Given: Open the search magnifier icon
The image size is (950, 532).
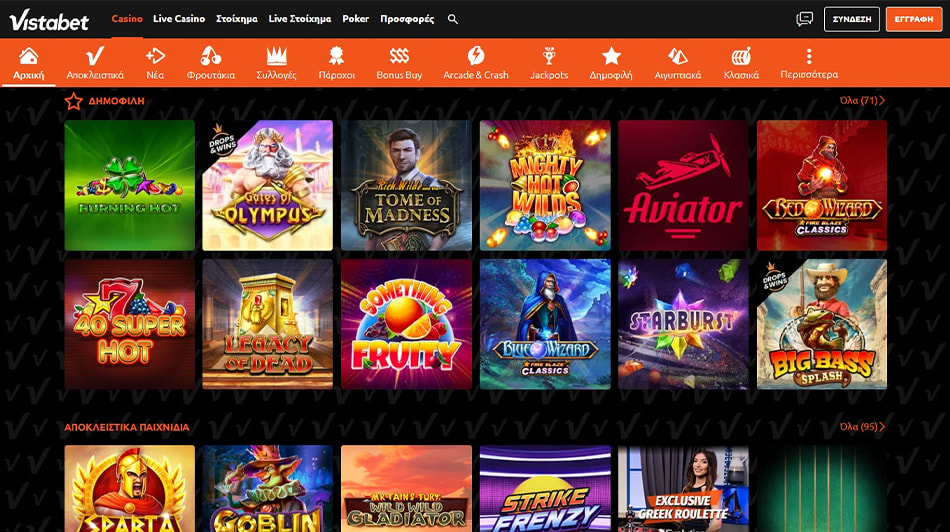Looking at the screenshot, I should 453,19.
